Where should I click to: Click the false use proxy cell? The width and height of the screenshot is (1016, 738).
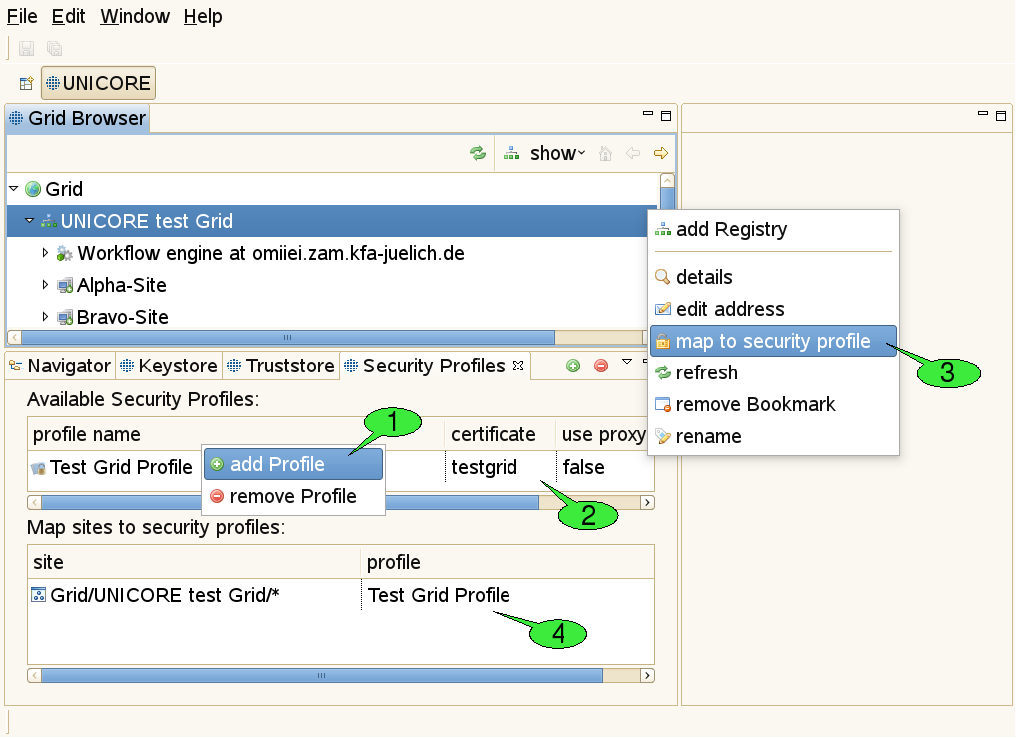coord(583,467)
